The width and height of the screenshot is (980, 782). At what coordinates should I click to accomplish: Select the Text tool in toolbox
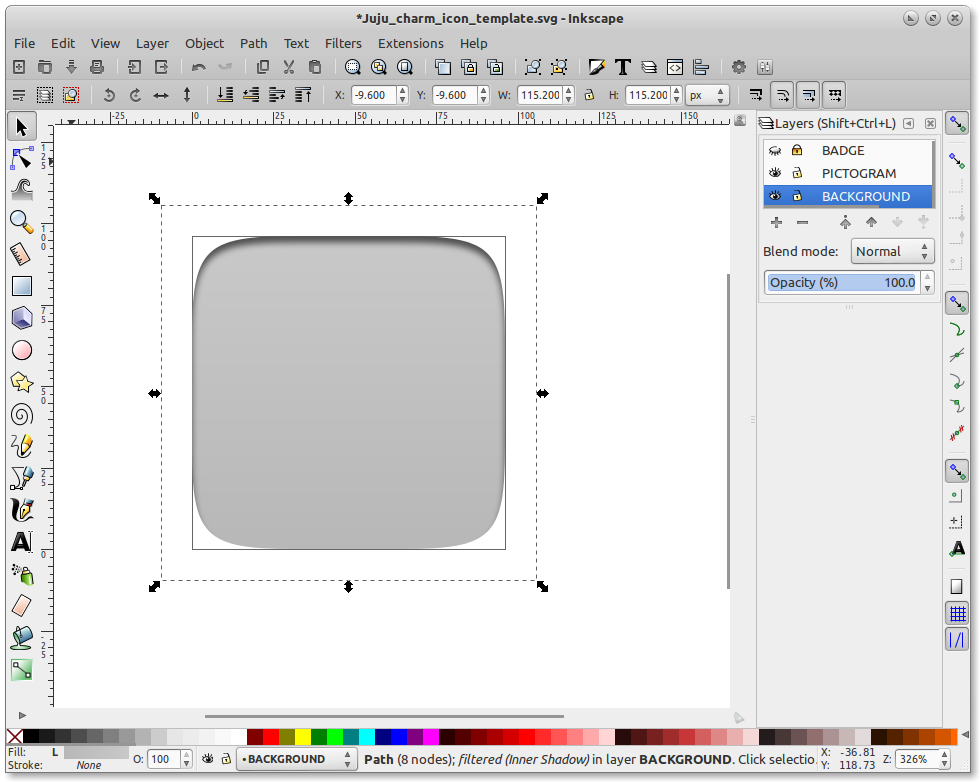click(21, 542)
